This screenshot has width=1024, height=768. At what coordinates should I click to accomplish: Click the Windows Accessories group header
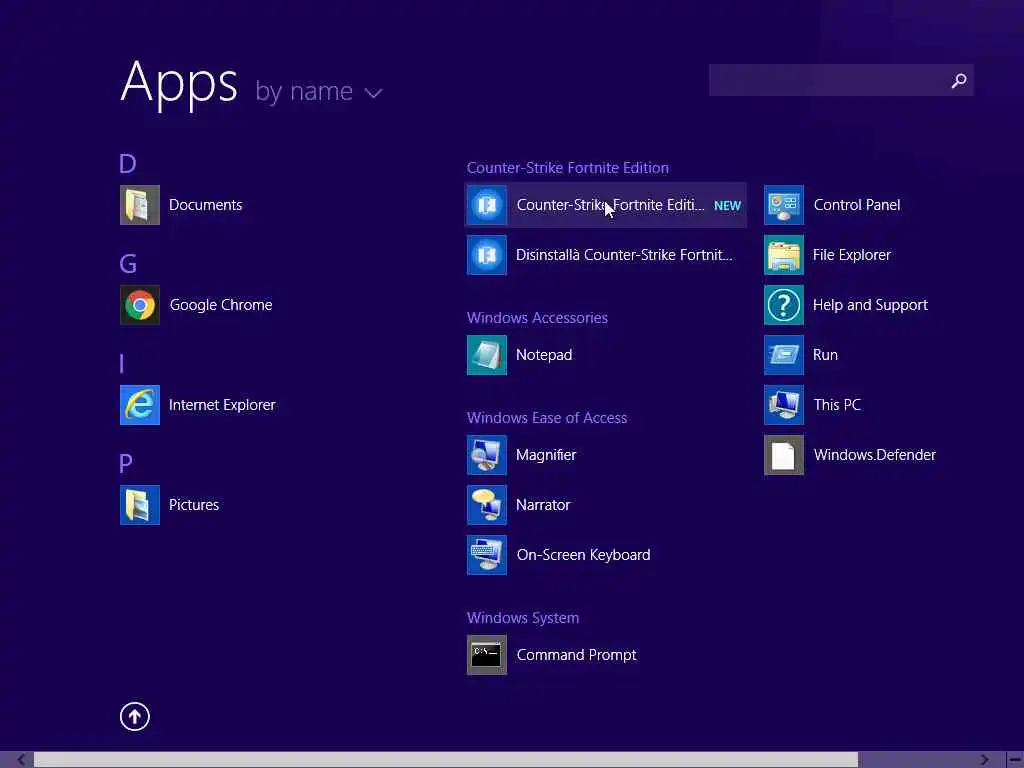point(537,318)
